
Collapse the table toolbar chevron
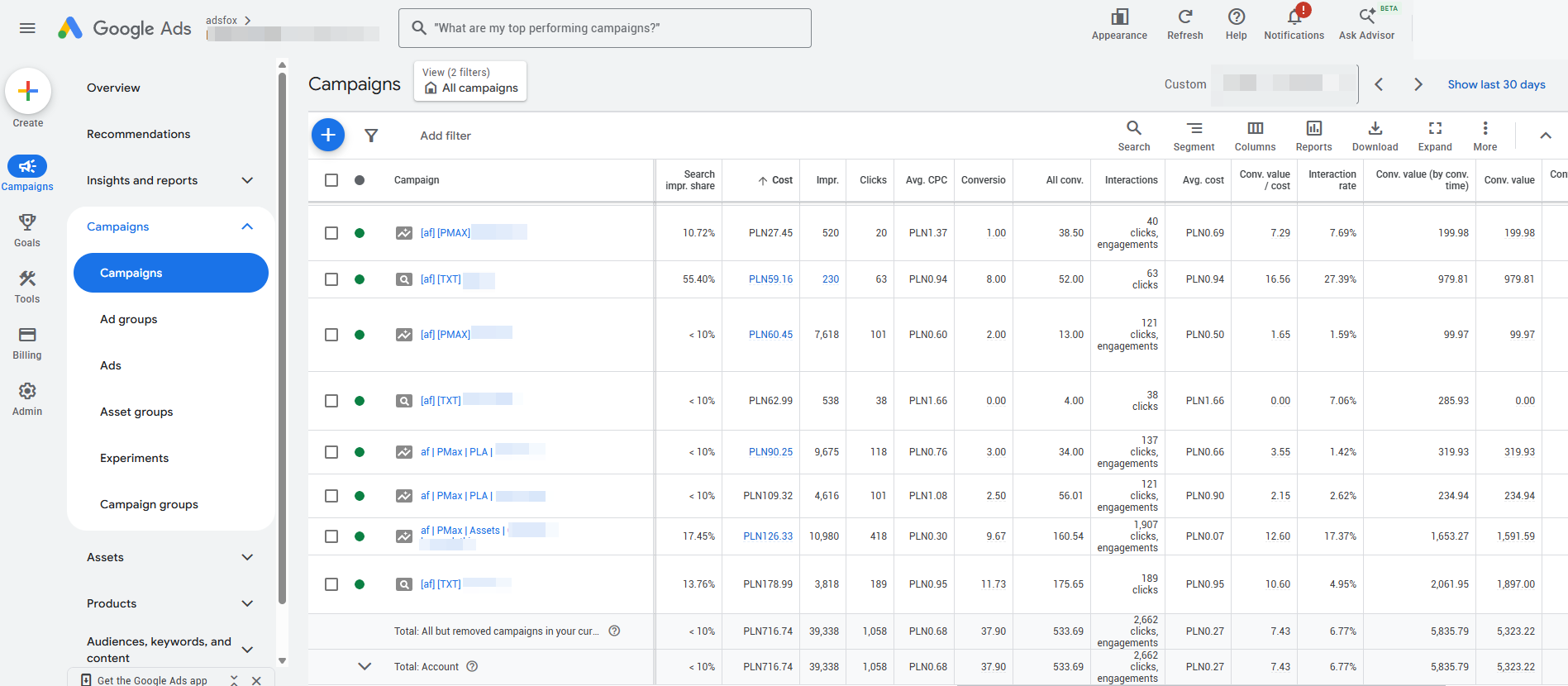[x=1546, y=136]
